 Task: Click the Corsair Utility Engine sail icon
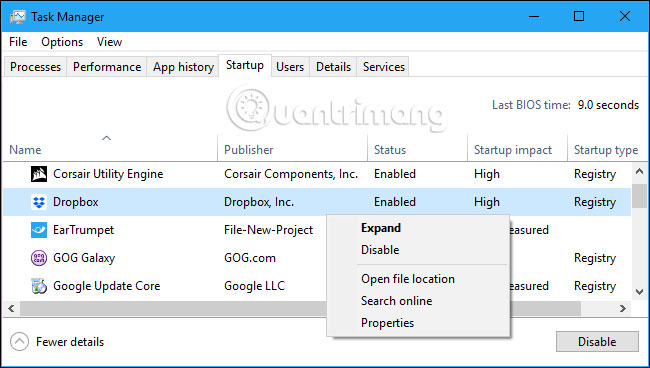(x=39, y=174)
